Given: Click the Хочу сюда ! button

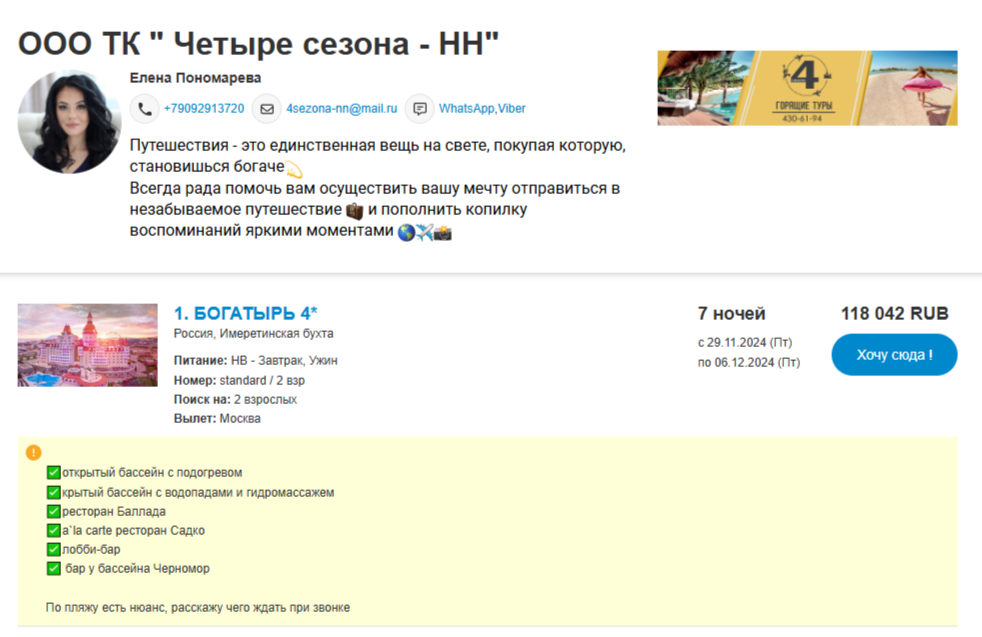Looking at the screenshot, I should 894,355.
